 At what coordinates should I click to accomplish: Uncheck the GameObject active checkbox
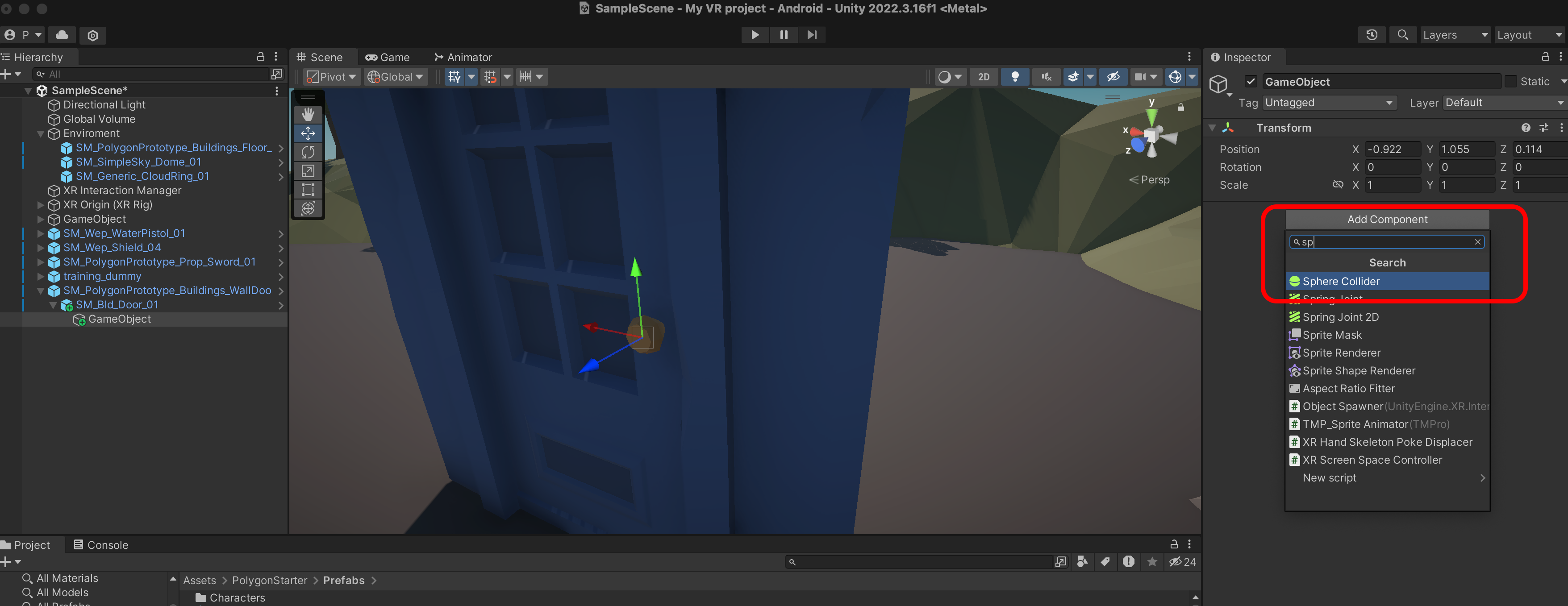[x=1251, y=82]
